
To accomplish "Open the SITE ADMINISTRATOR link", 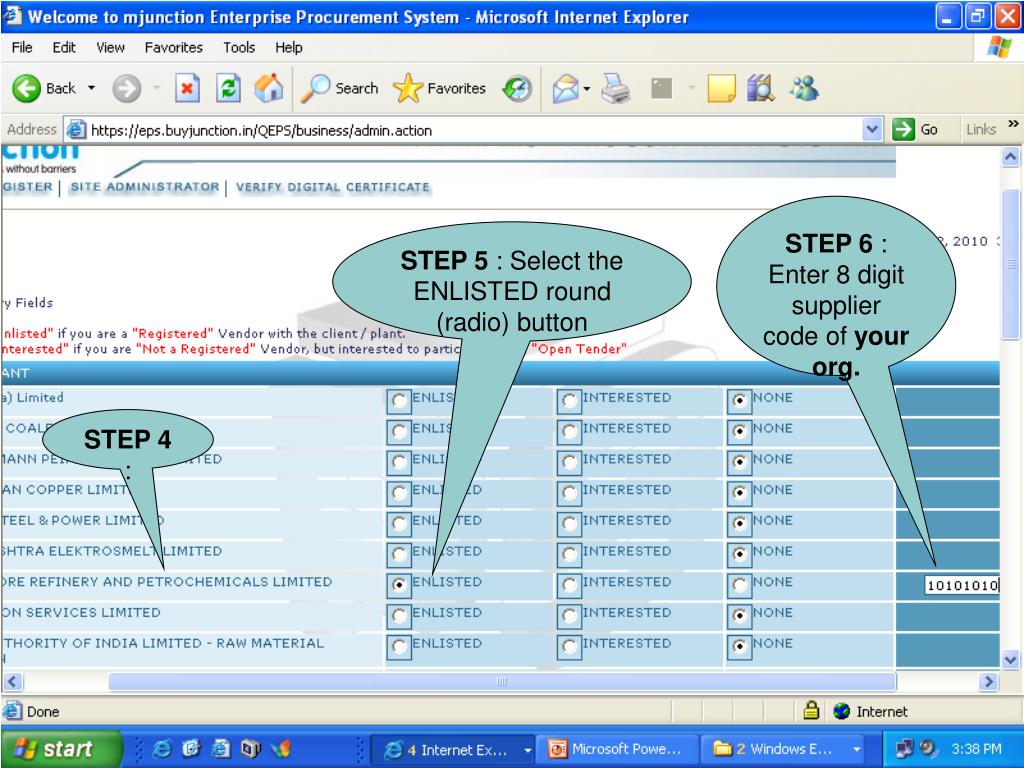I will click(x=144, y=187).
